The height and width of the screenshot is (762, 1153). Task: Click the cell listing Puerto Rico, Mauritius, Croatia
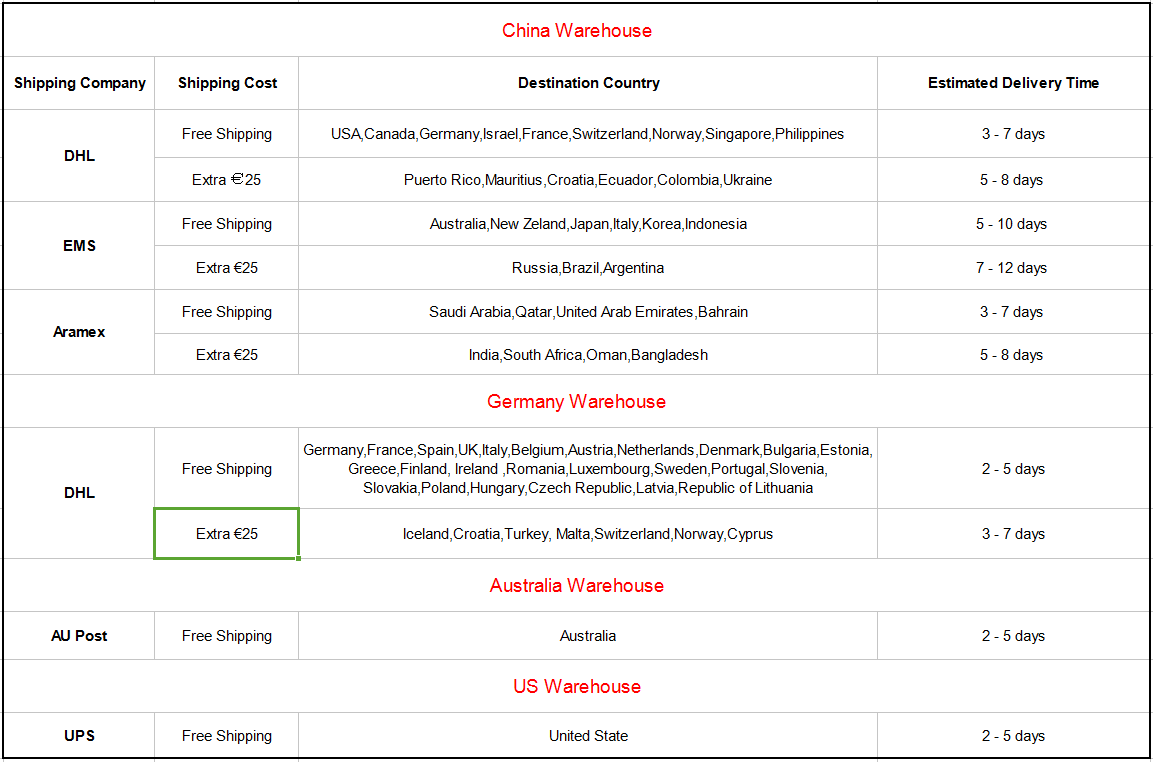pyautogui.click(x=588, y=180)
